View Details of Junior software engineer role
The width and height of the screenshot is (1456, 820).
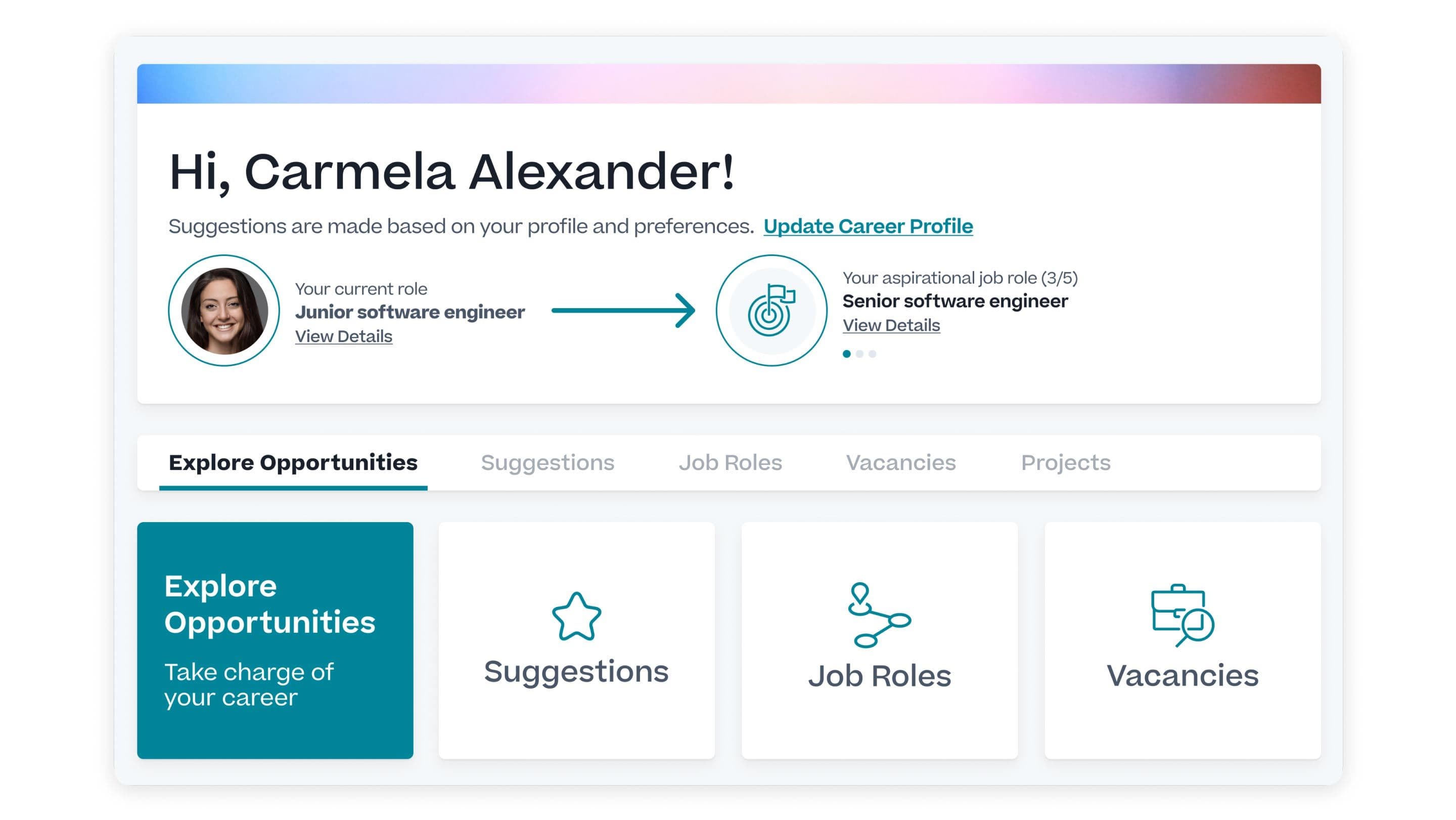pyautogui.click(x=344, y=336)
